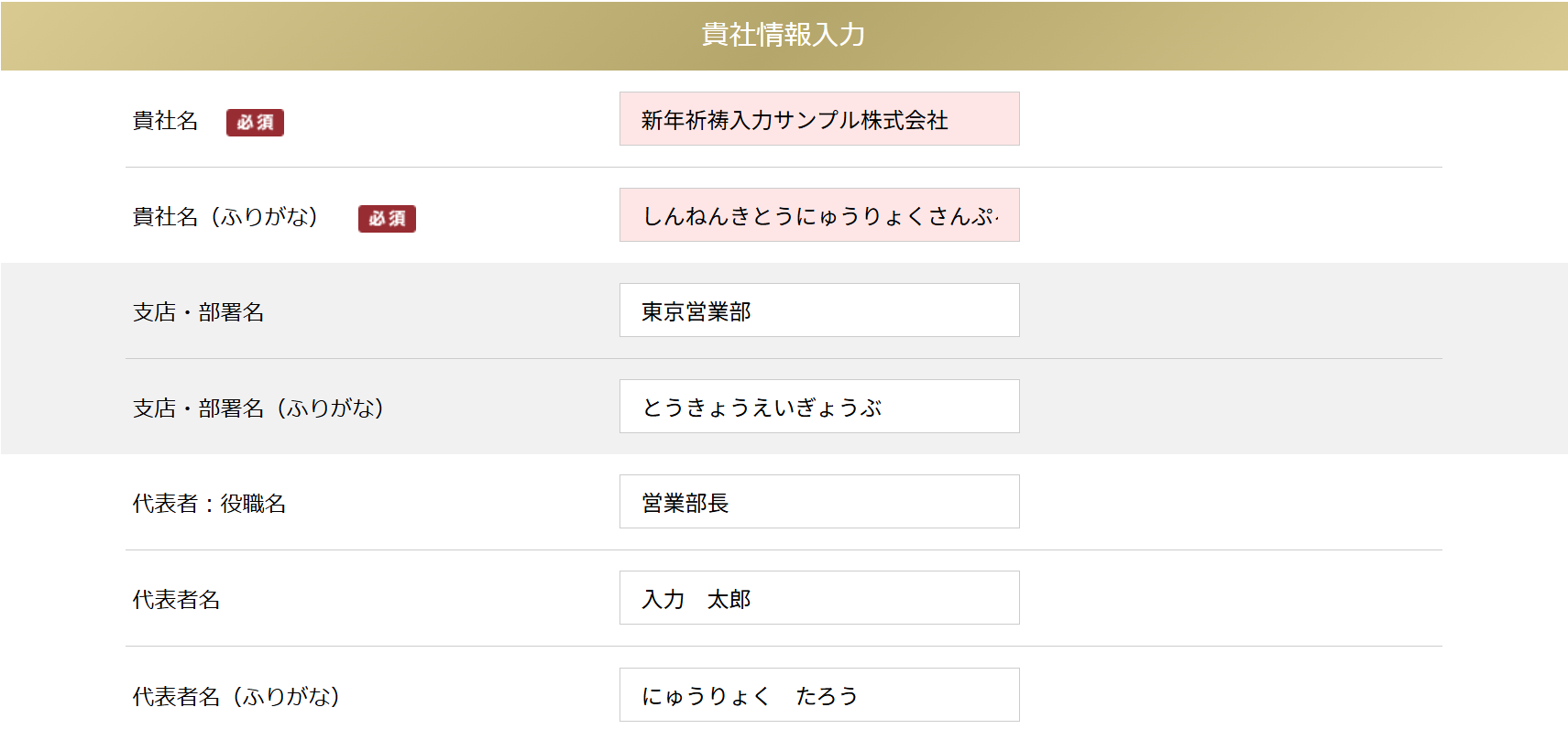Select the 貴社名（ふりがな） furigana input field

[x=819, y=215]
